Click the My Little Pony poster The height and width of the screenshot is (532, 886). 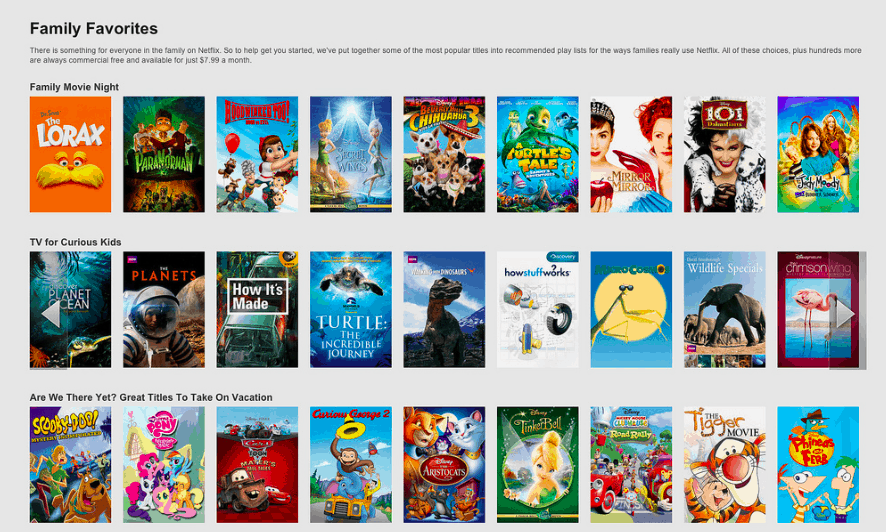164,465
